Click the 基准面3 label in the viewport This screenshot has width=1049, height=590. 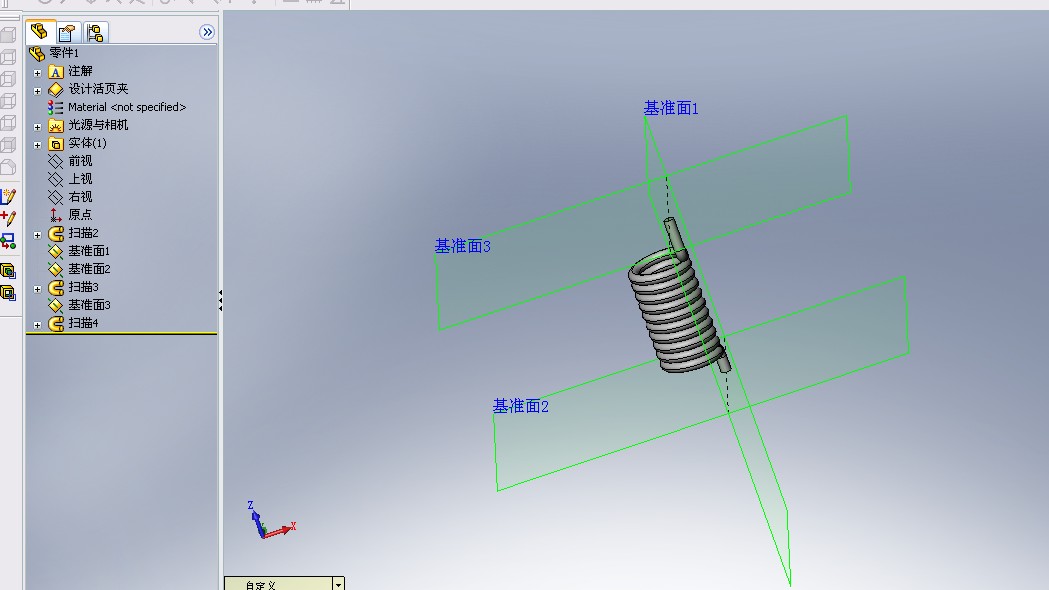462,246
